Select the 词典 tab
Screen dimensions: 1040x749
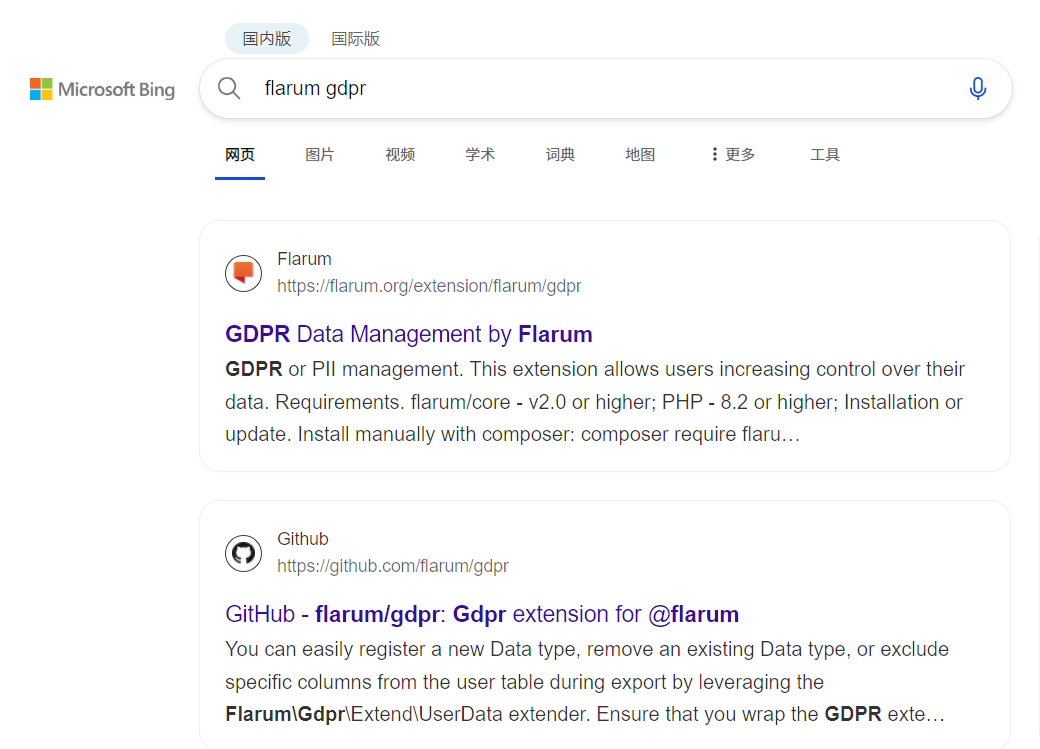[x=560, y=155]
